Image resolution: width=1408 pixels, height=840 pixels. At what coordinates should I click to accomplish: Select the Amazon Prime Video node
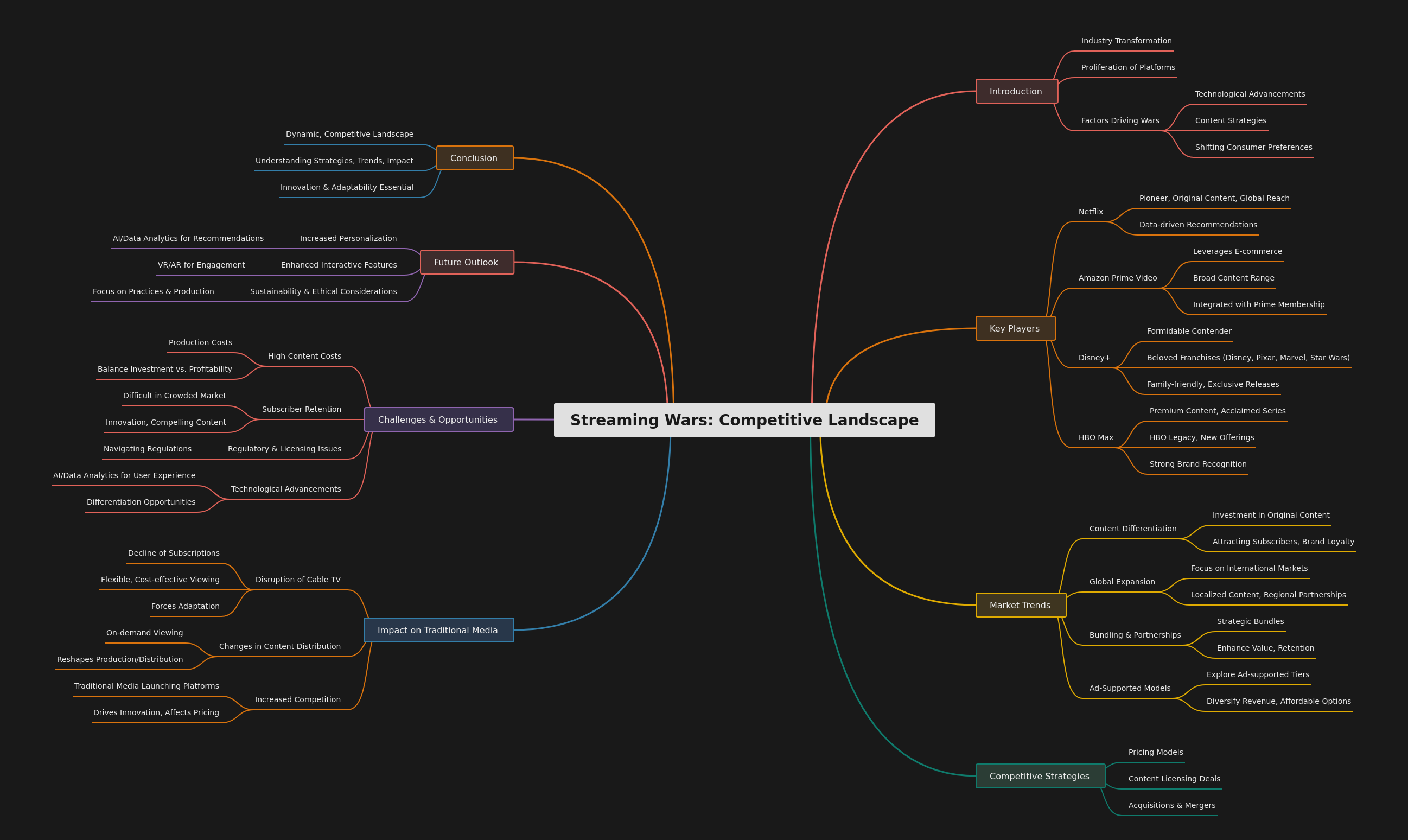click(x=1117, y=277)
